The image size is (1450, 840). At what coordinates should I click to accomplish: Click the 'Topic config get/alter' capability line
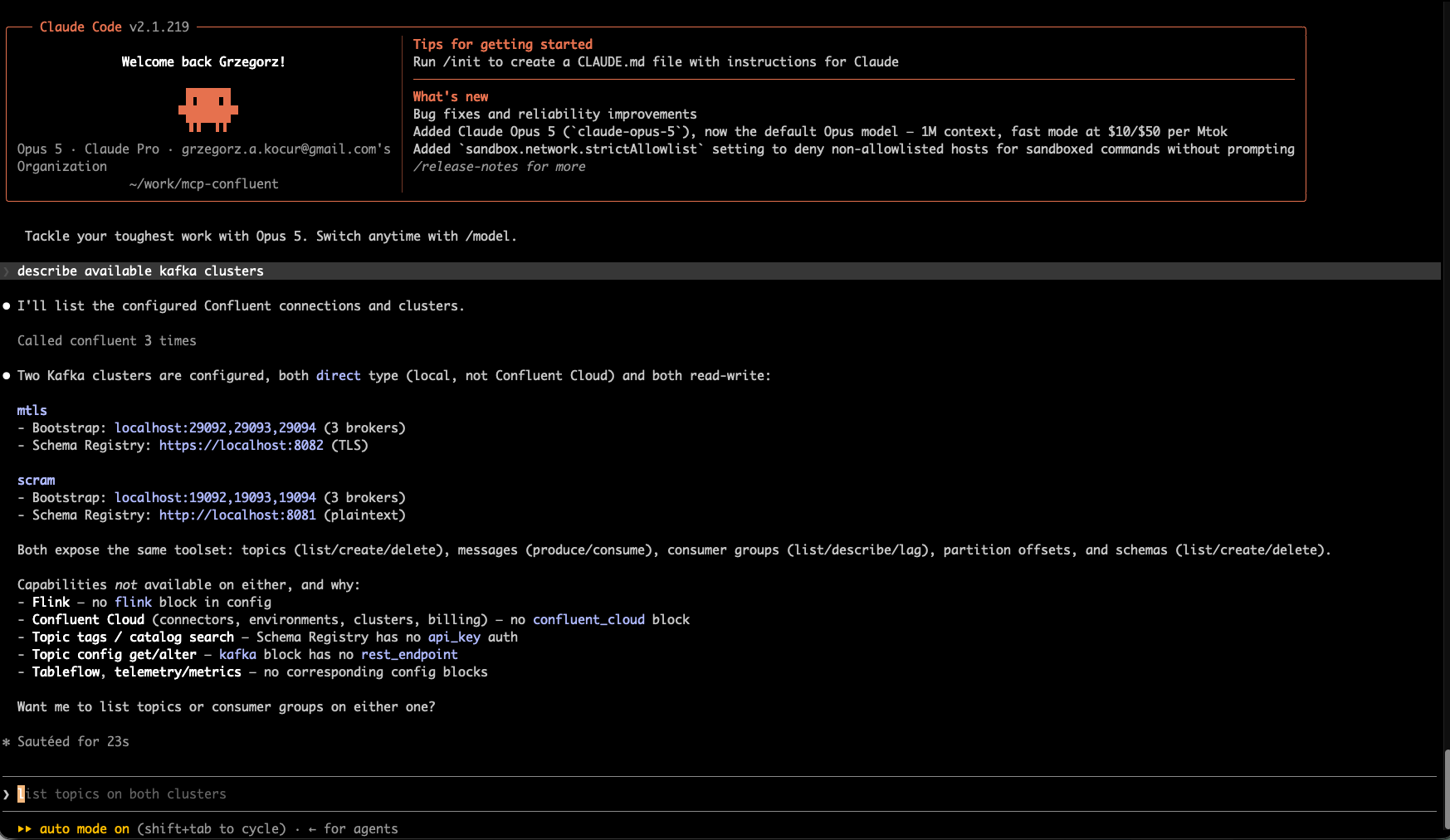[x=237, y=655]
